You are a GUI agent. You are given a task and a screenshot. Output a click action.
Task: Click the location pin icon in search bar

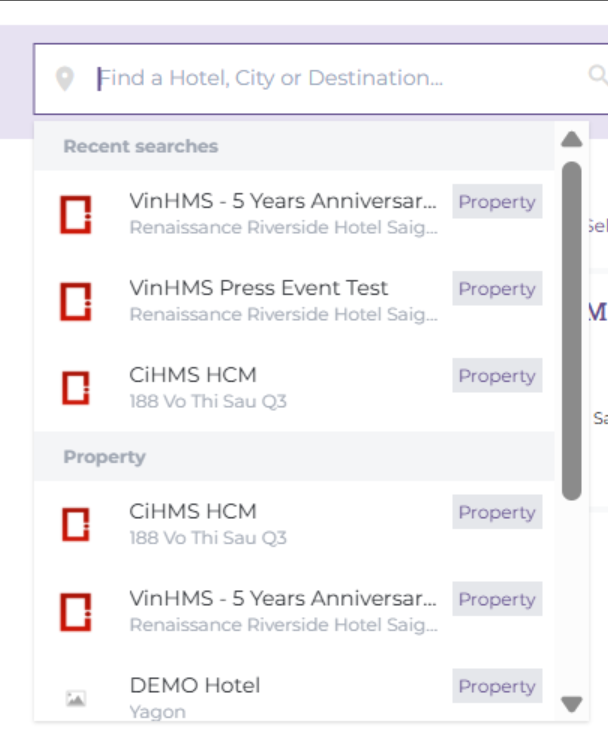pos(65,78)
